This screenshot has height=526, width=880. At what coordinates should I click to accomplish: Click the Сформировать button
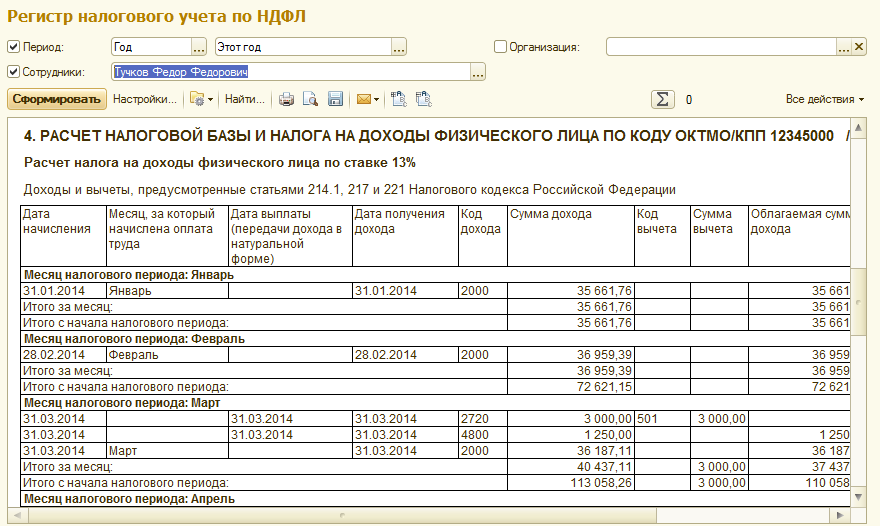pos(57,99)
